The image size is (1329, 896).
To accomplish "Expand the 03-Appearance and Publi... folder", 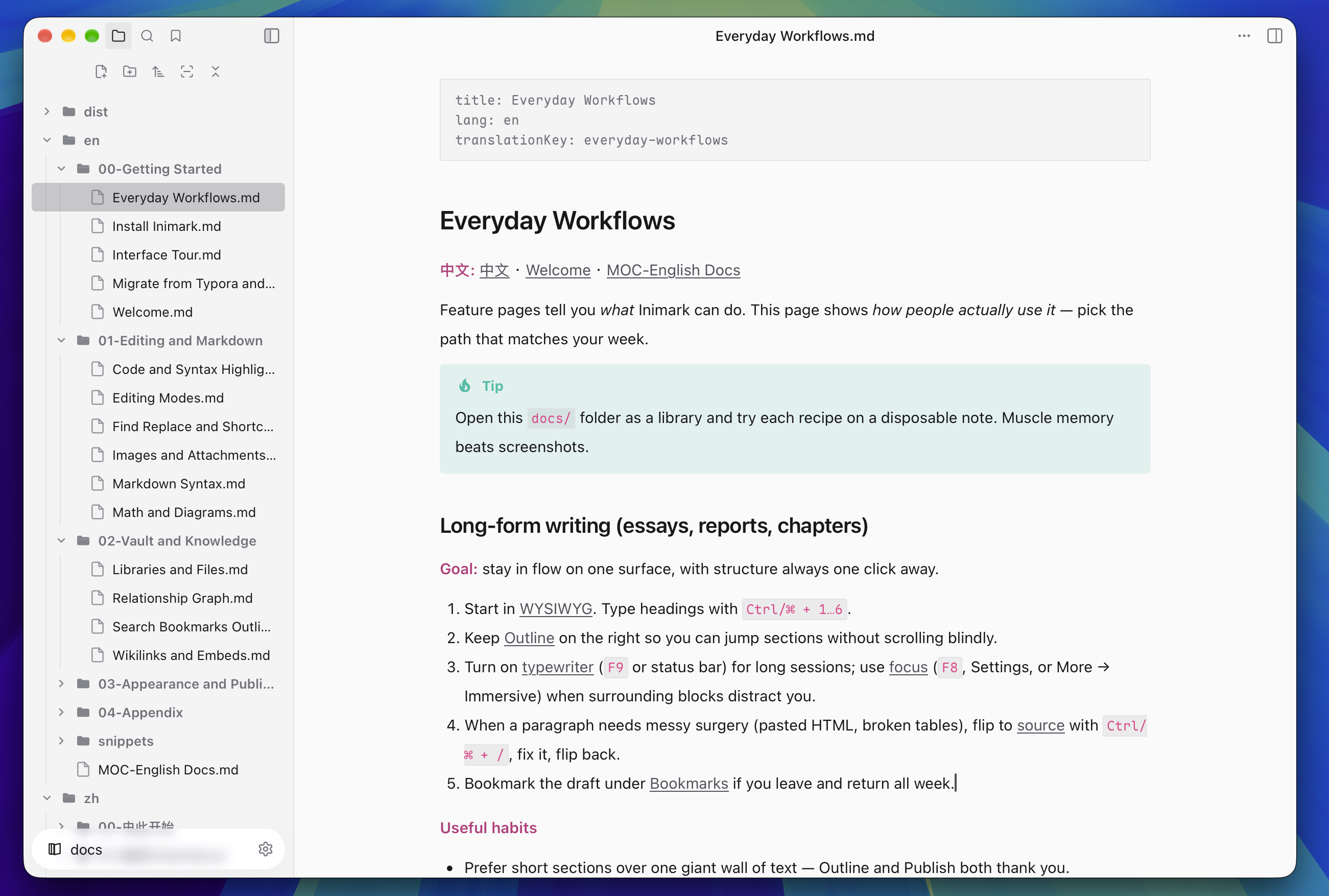I will click(x=61, y=684).
